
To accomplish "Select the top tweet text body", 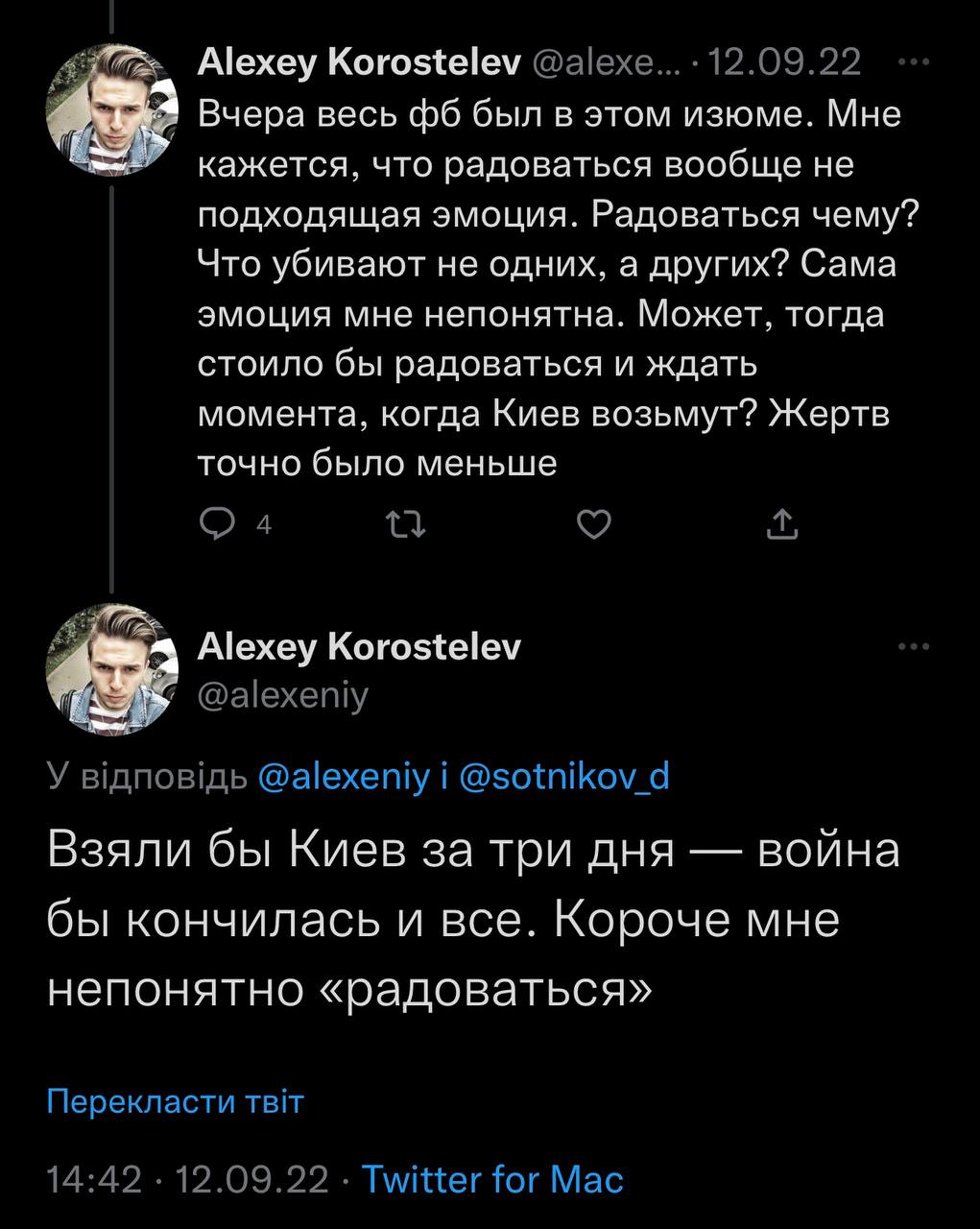I will [558, 289].
